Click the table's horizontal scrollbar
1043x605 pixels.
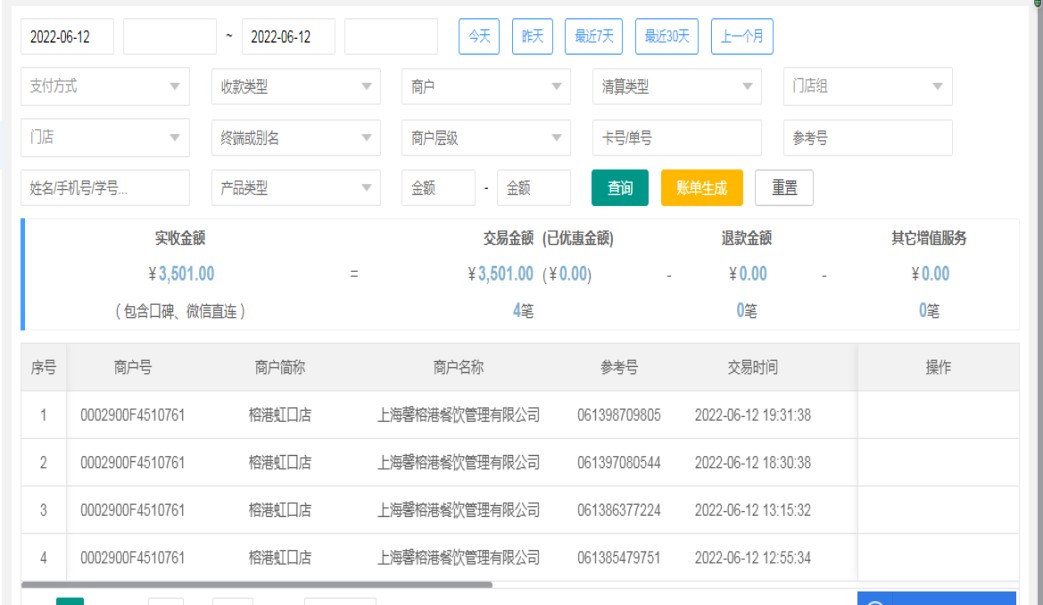tap(256, 584)
